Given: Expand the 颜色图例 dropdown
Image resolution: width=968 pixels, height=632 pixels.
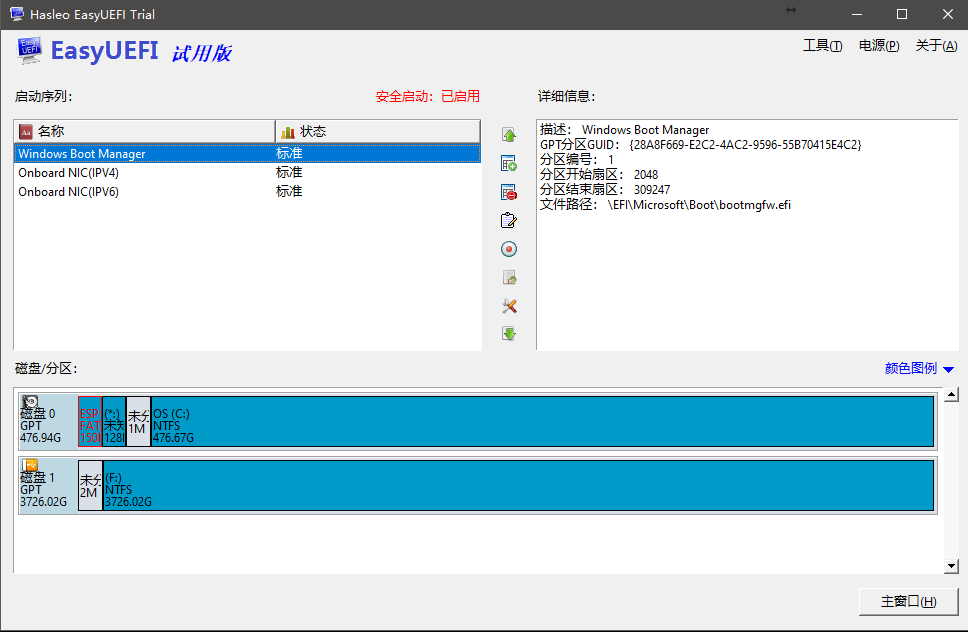Looking at the screenshot, I should pos(919,368).
